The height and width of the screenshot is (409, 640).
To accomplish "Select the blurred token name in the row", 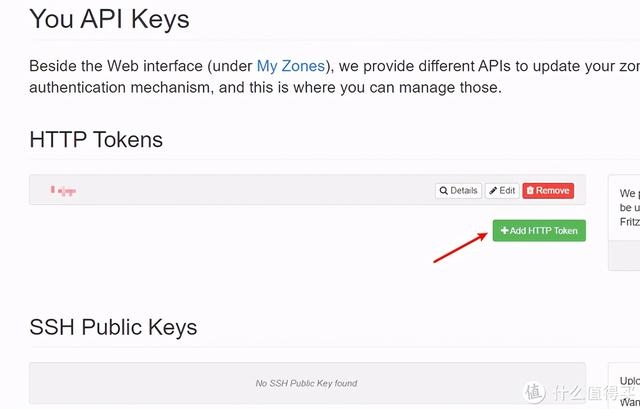I will (x=63, y=191).
